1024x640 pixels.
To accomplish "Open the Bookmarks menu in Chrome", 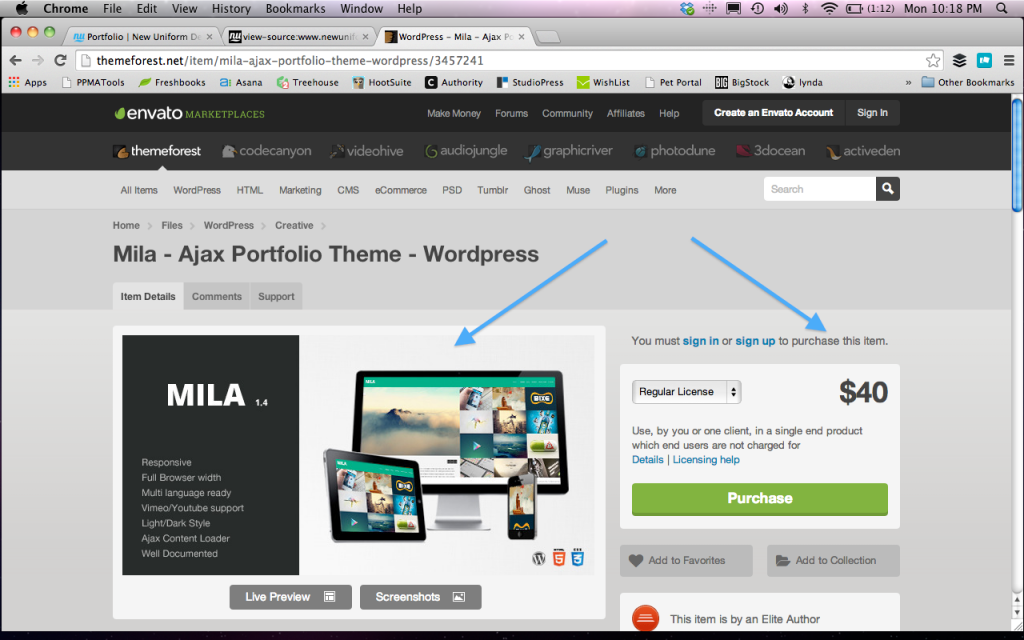I will (x=295, y=8).
